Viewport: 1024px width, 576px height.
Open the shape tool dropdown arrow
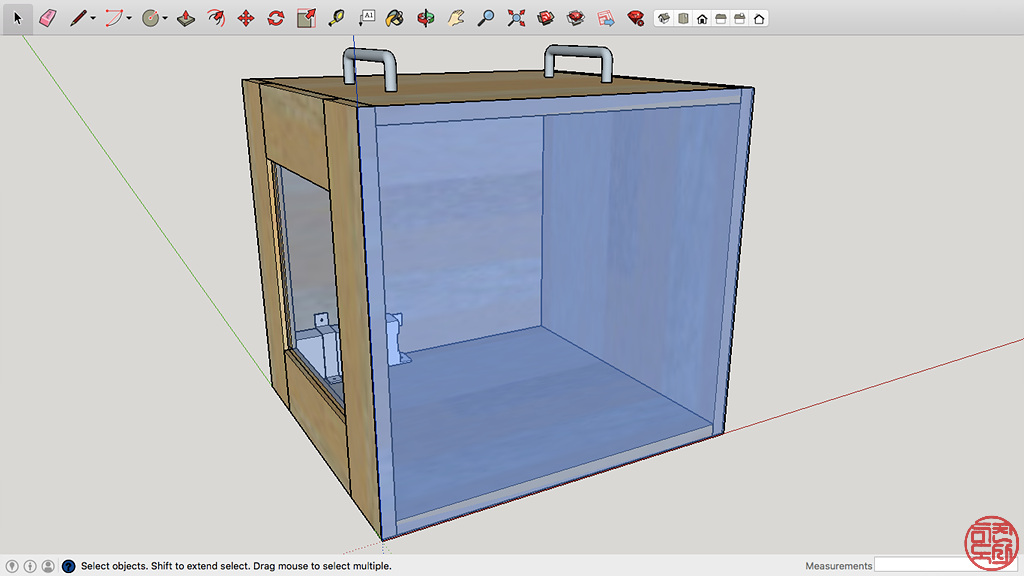click(x=165, y=18)
